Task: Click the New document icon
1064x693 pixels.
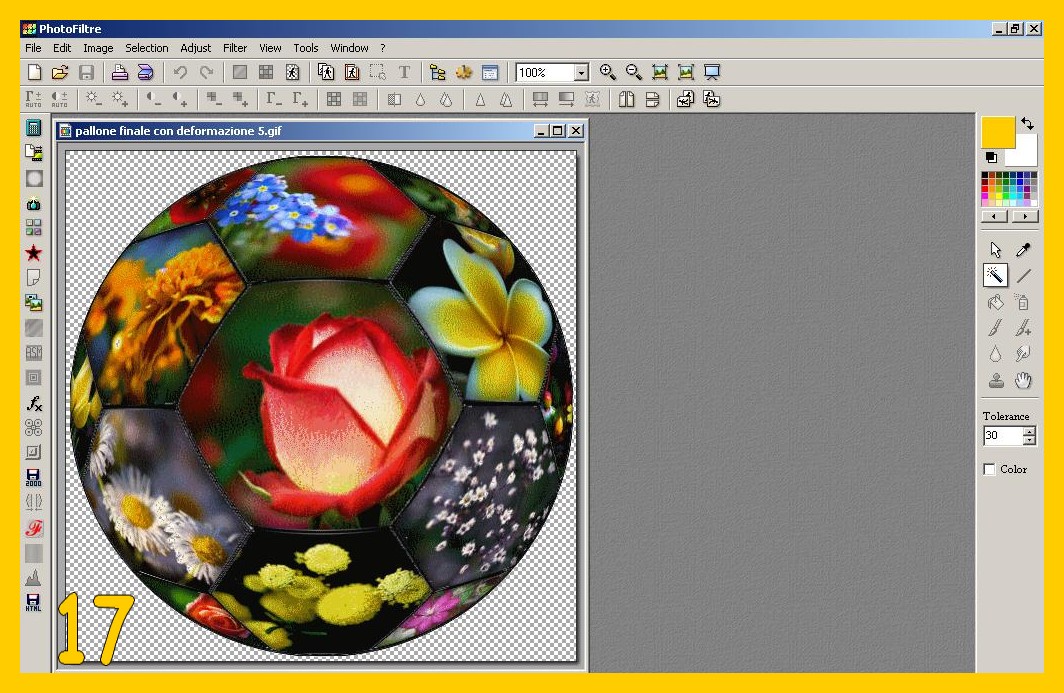Action: tap(34, 72)
